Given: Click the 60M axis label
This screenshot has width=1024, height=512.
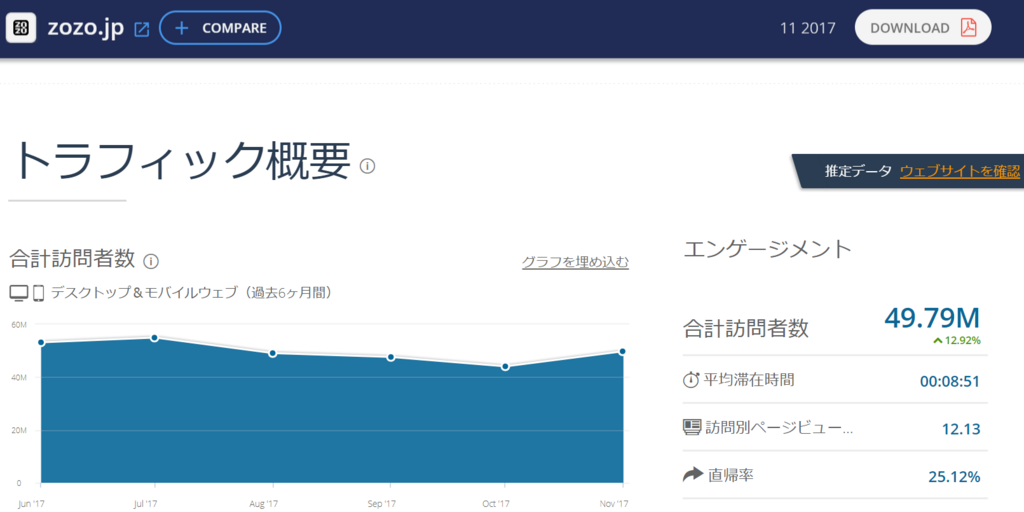Looking at the screenshot, I should click(x=18, y=324).
